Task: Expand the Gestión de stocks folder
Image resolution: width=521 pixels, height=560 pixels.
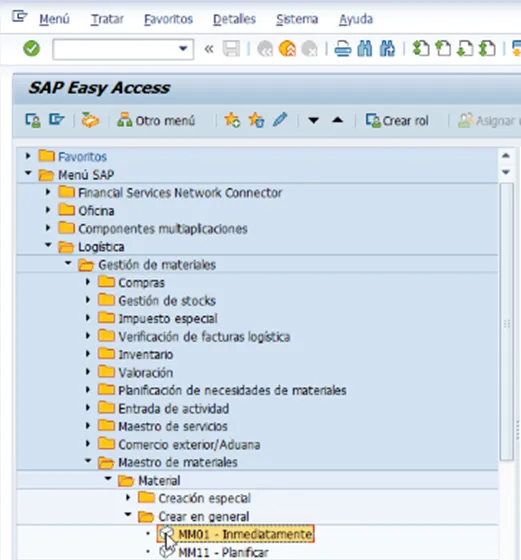Action: tap(88, 300)
